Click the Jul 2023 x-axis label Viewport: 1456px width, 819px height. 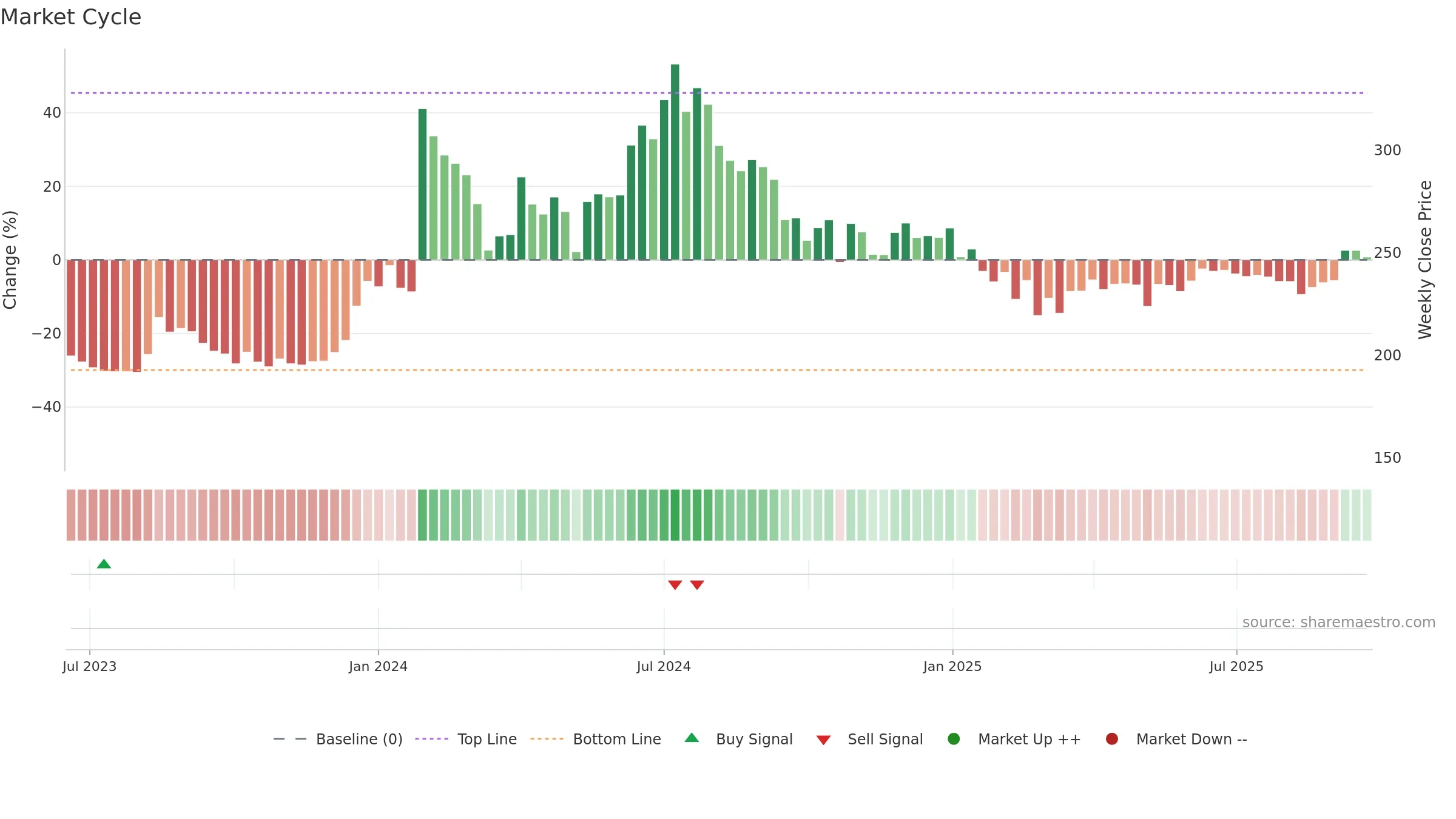[x=90, y=666]
